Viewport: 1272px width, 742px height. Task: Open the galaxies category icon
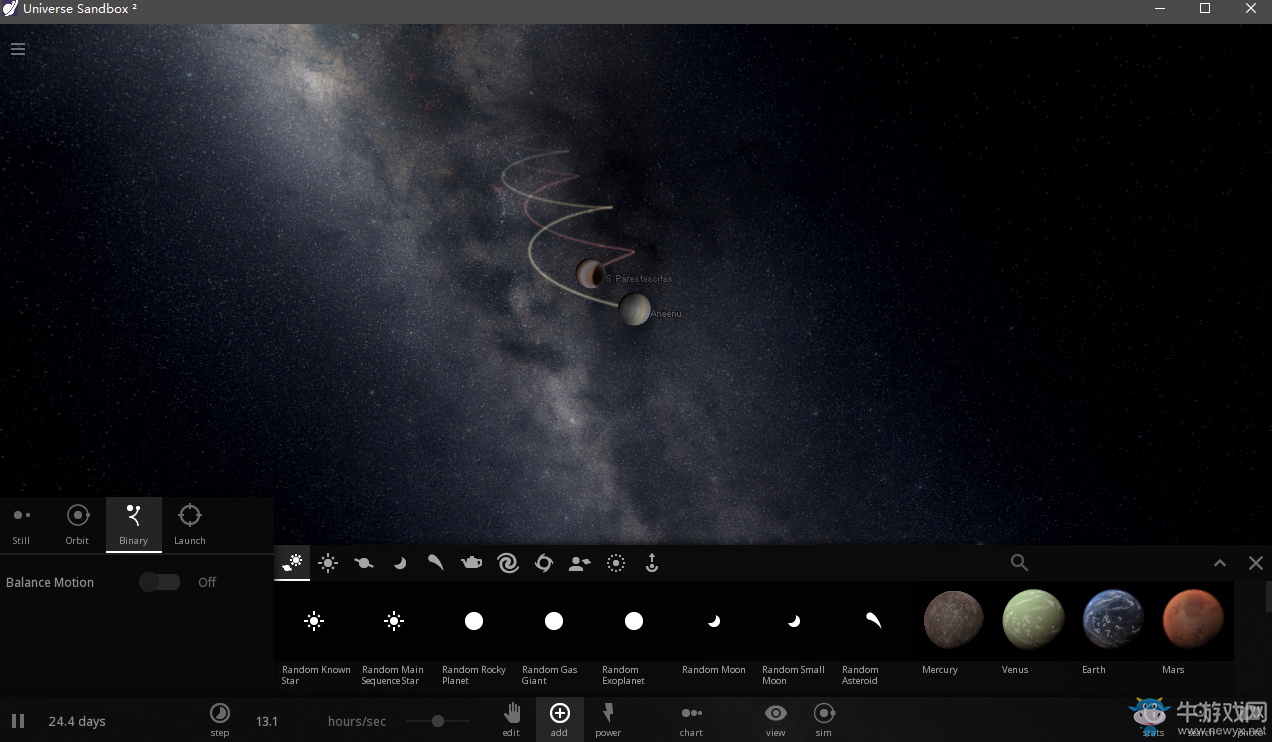click(x=508, y=563)
